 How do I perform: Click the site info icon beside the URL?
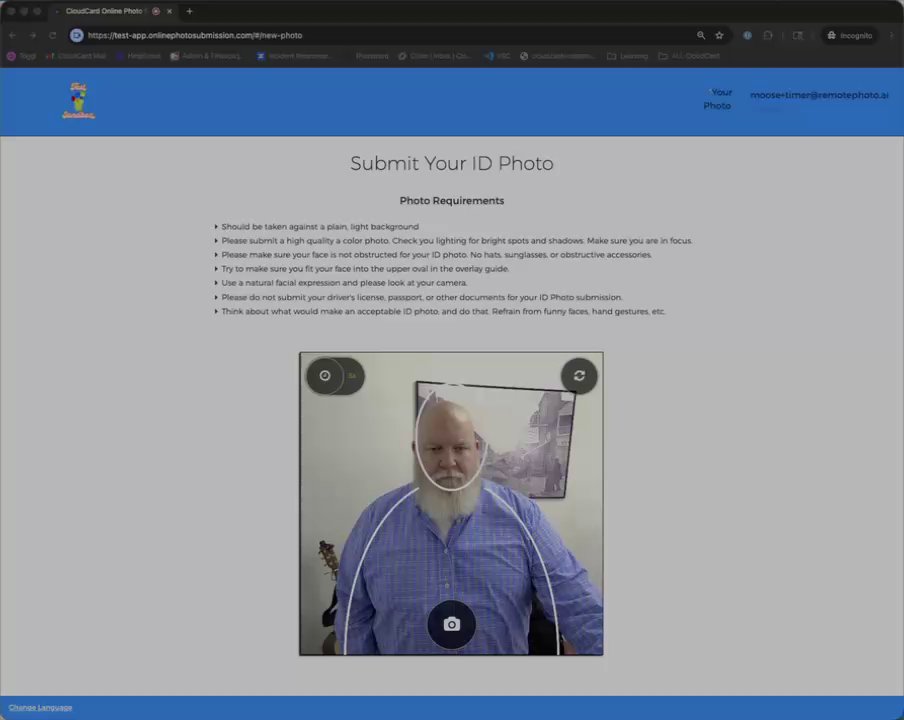[x=76, y=35]
